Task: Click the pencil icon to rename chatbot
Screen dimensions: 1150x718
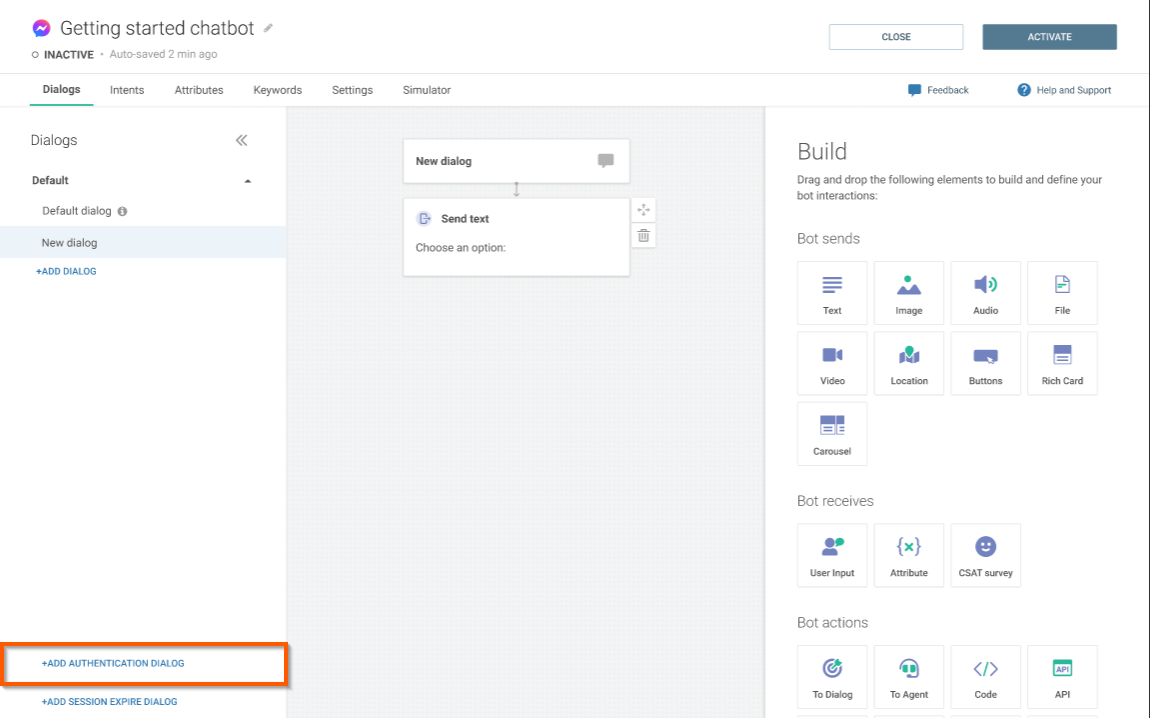Action: 268,28
